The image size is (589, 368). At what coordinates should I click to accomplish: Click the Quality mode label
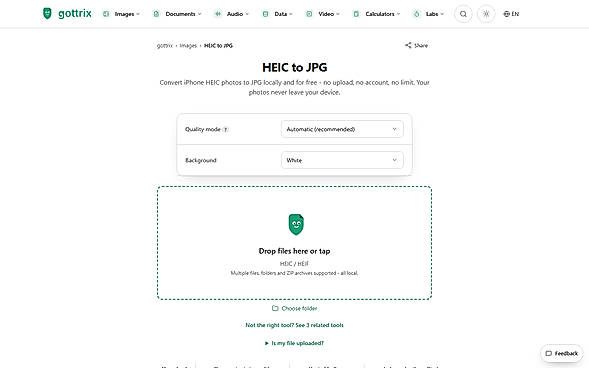tap(202, 129)
